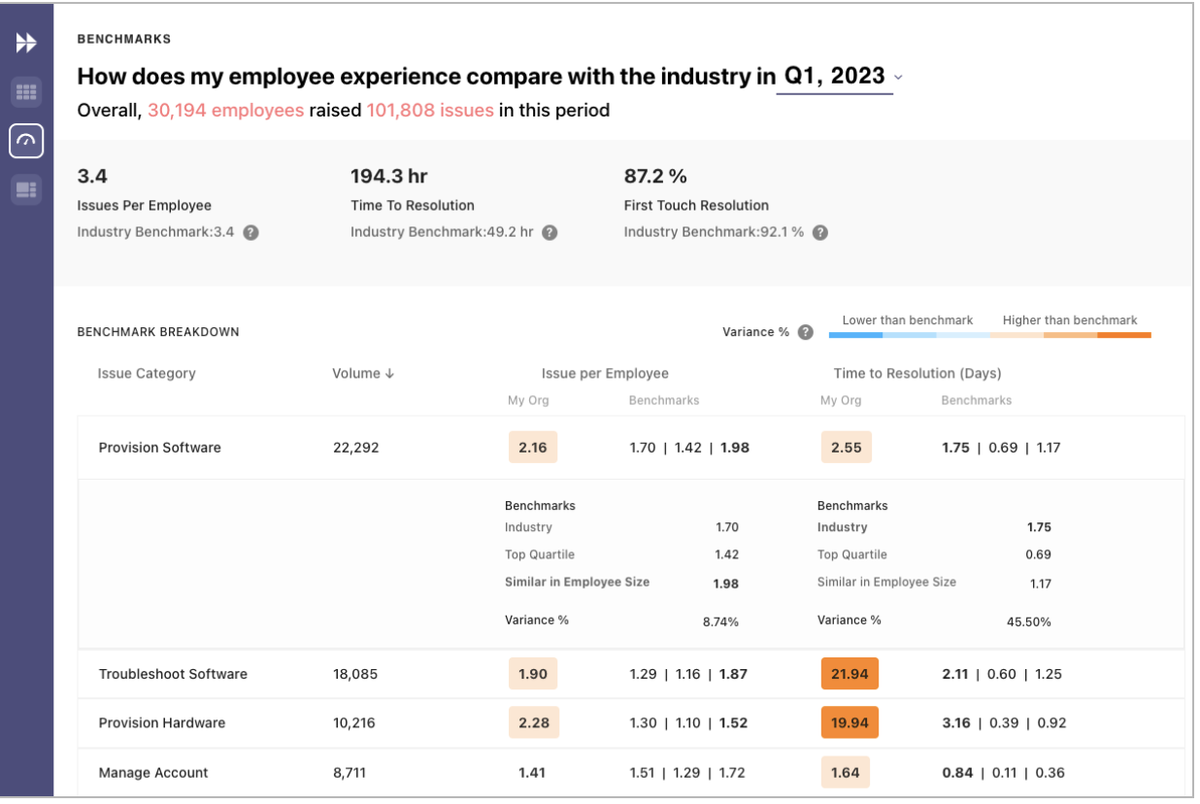Click the help icon beside Issues Per Employee benchmark
Viewport: 1200px width, 804px height.
click(x=250, y=232)
